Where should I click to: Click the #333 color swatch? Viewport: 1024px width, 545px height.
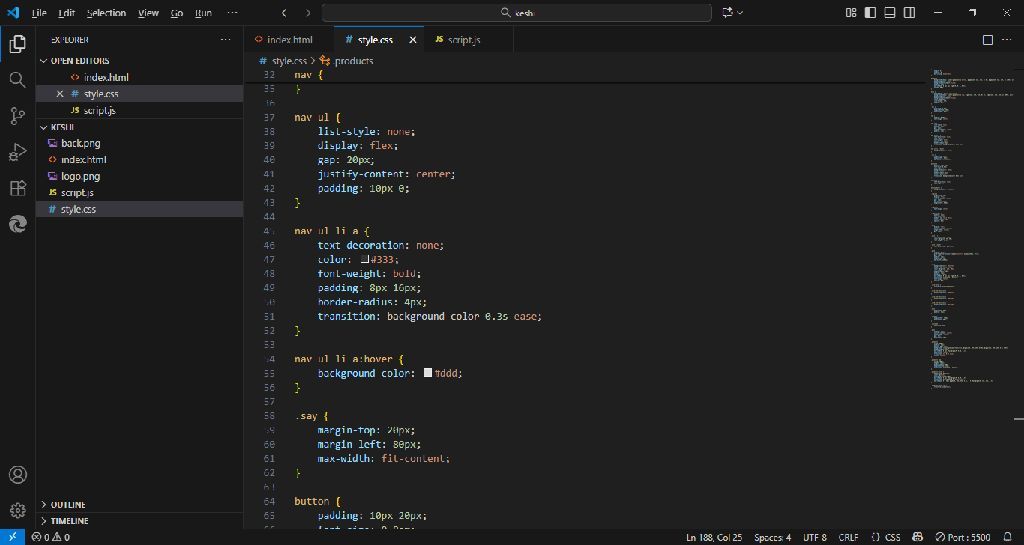pyautogui.click(x=366, y=259)
